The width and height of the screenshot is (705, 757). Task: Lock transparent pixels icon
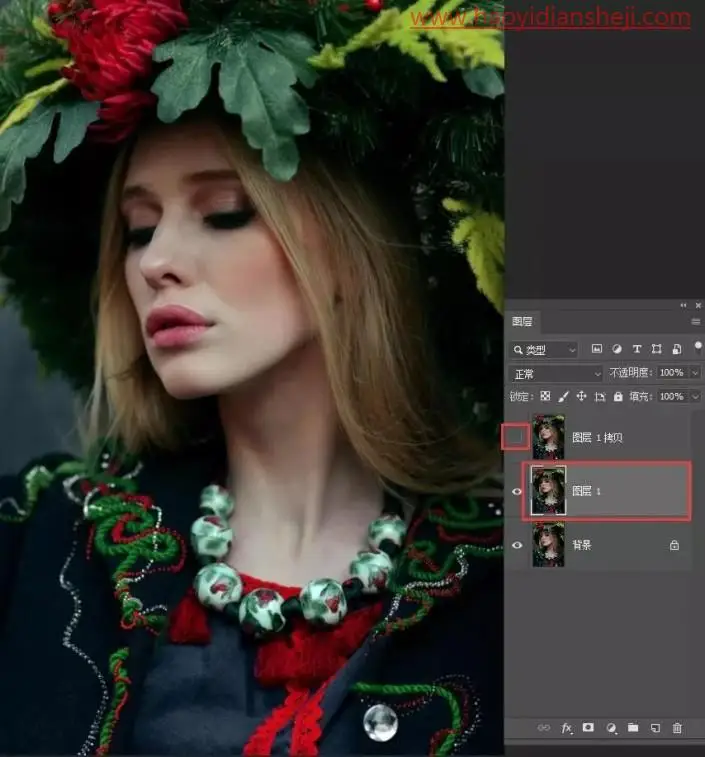click(545, 396)
